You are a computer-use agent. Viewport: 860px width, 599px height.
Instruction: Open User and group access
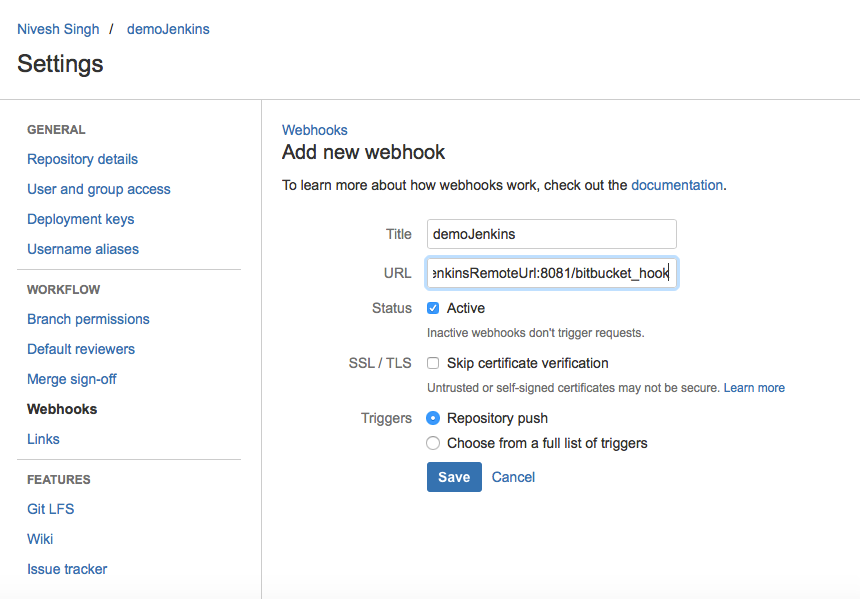pos(99,189)
